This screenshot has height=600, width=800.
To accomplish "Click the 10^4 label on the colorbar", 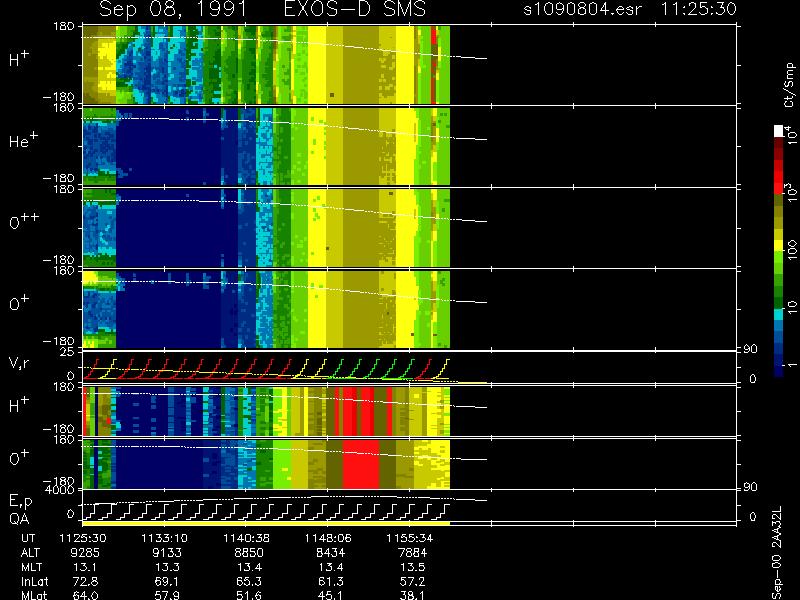I will click(x=791, y=135).
